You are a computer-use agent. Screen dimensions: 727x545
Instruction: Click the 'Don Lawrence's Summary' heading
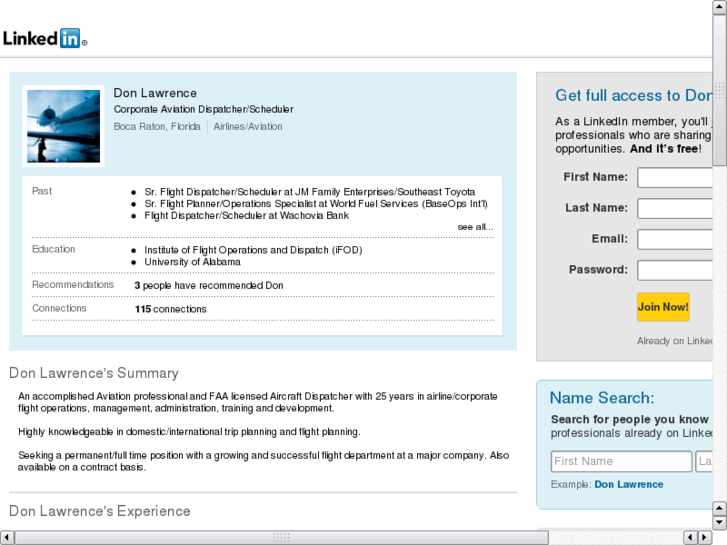94,373
